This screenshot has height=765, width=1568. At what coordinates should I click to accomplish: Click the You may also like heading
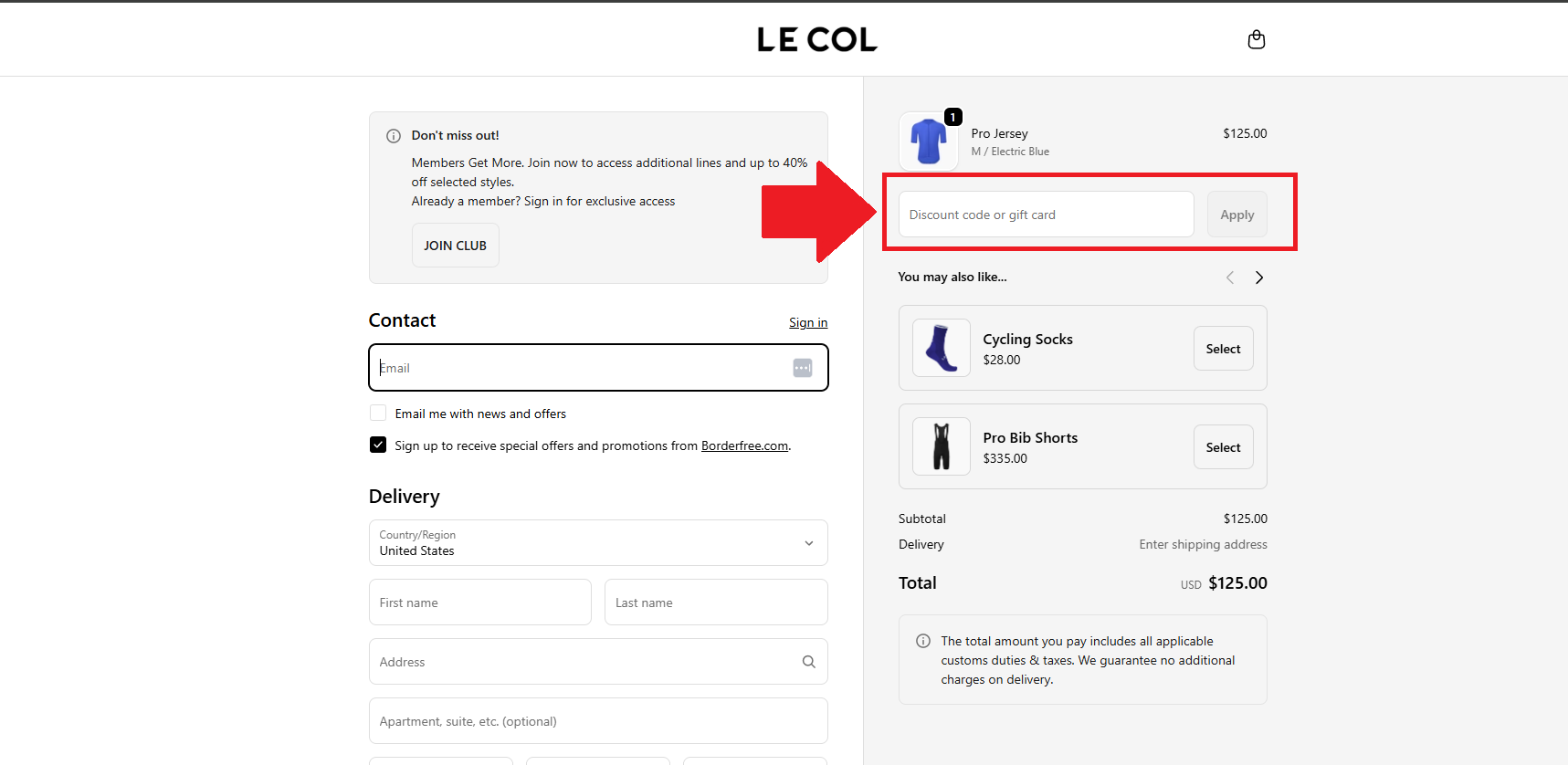(x=952, y=277)
